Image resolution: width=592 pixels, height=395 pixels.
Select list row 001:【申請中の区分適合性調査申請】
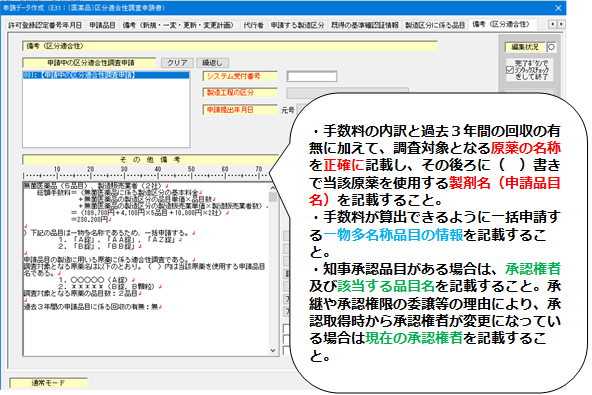[106, 75]
